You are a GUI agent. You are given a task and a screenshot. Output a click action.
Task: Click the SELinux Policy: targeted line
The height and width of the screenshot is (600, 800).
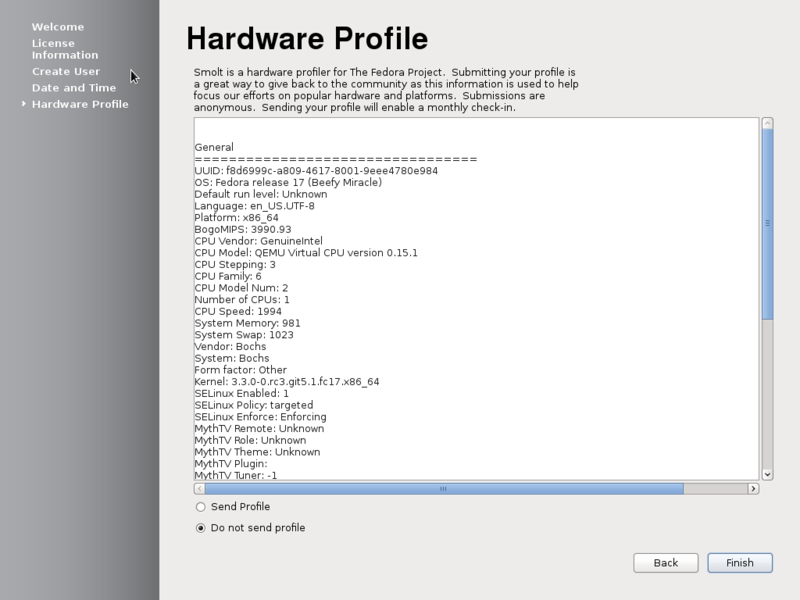(x=254, y=406)
